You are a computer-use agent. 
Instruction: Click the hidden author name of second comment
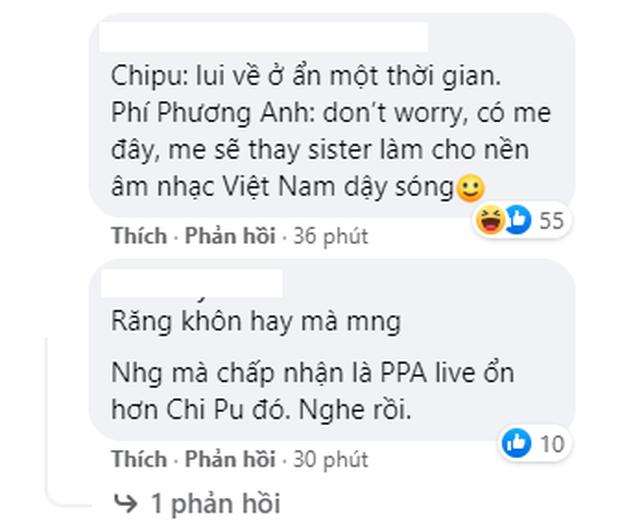coord(192,283)
